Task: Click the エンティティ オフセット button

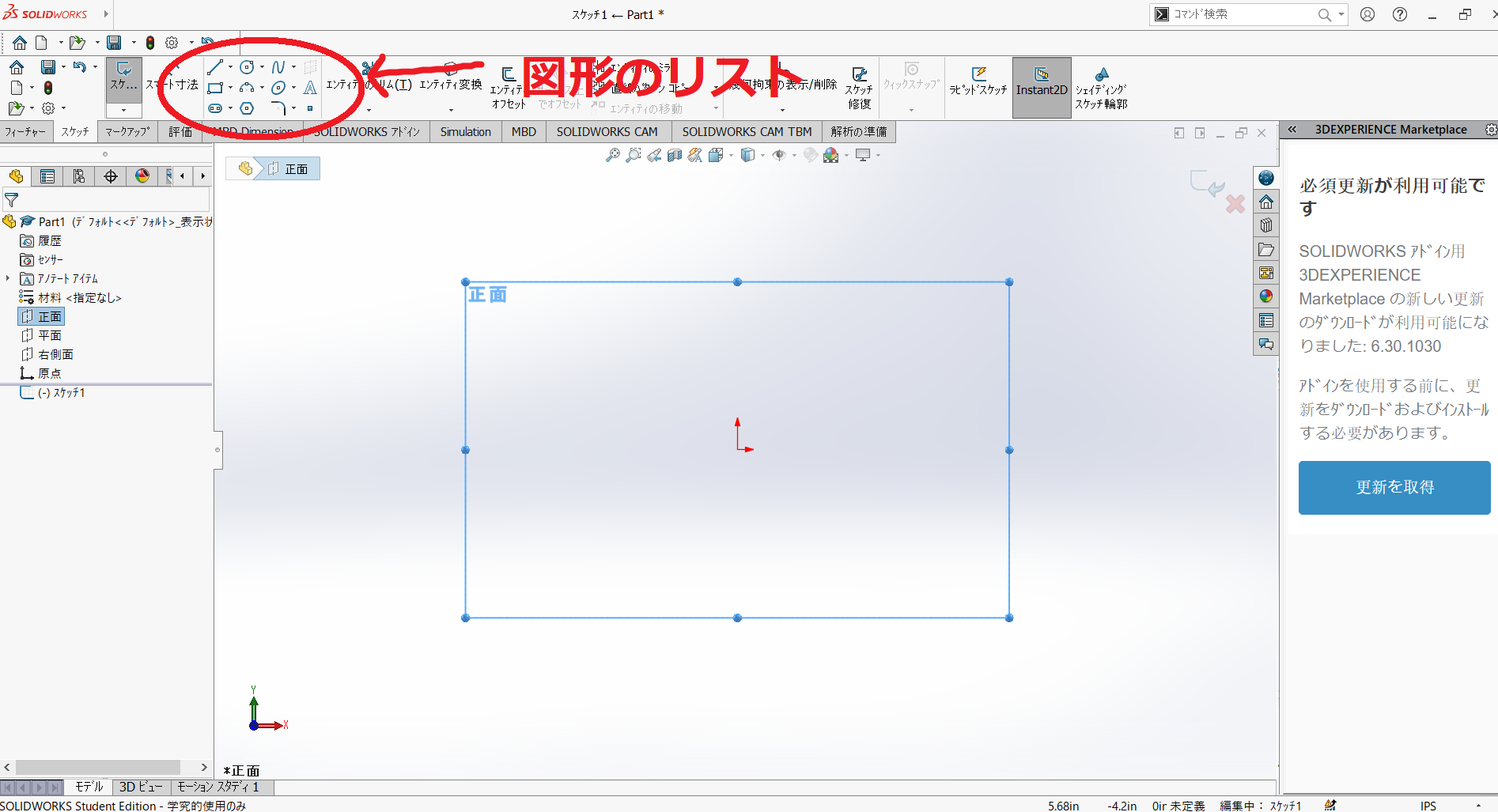Action: click(509, 88)
